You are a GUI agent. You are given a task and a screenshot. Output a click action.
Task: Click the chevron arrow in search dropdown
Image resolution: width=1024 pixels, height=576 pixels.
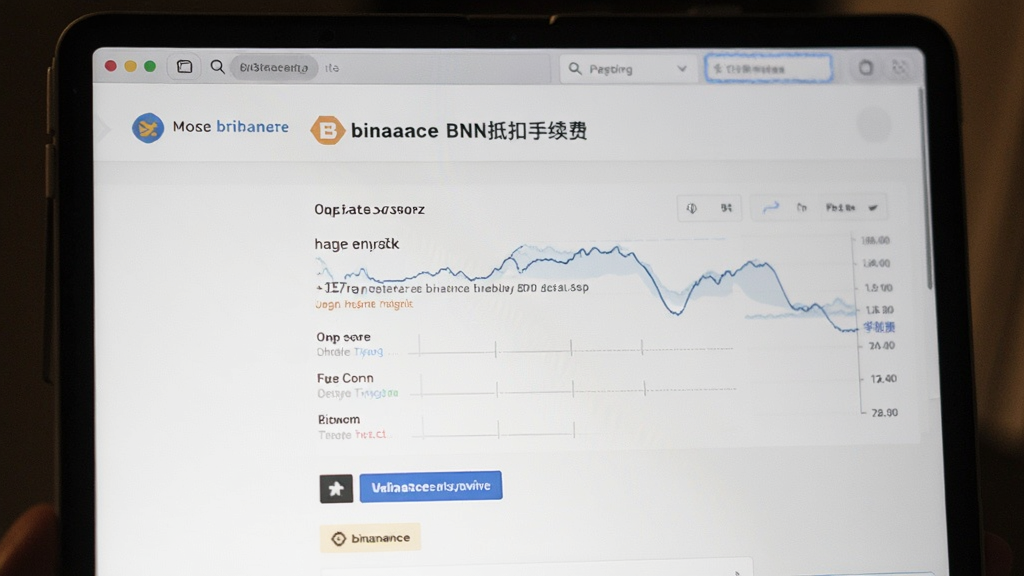682,69
